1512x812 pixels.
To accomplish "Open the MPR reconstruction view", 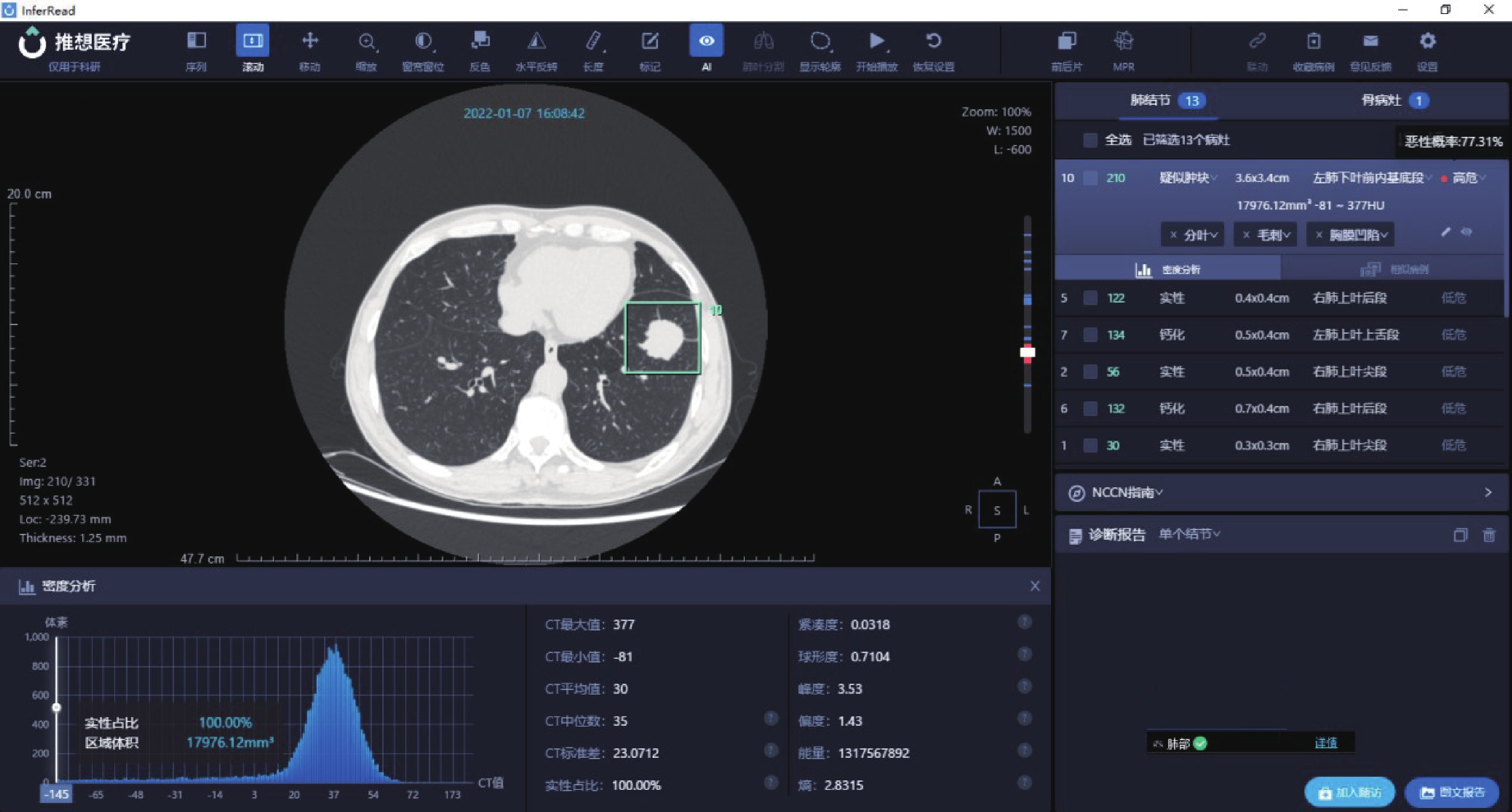I will (x=1123, y=51).
